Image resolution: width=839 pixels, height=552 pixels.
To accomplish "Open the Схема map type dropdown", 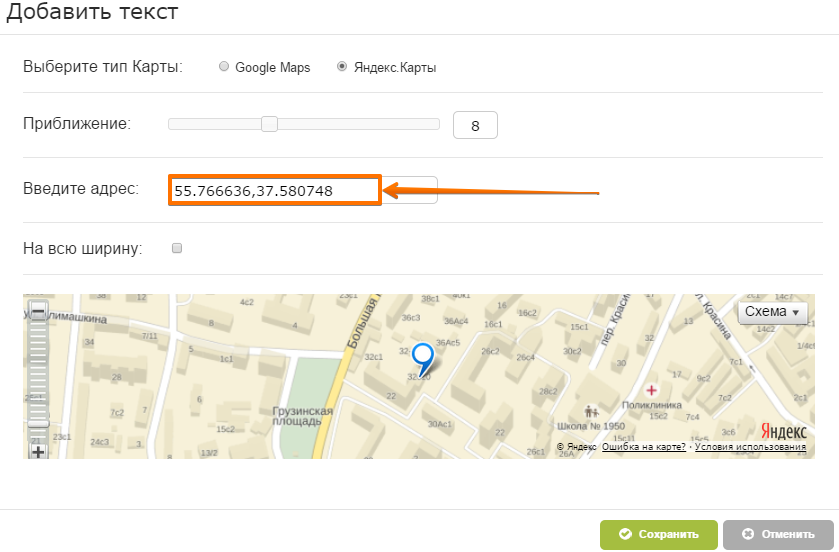I will point(772,312).
